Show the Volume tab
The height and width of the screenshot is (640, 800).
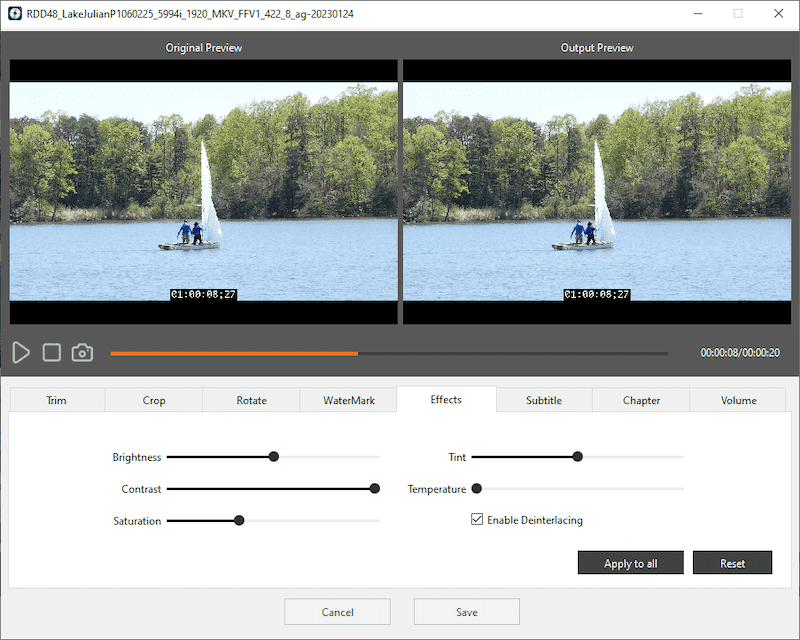tap(738, 400)
